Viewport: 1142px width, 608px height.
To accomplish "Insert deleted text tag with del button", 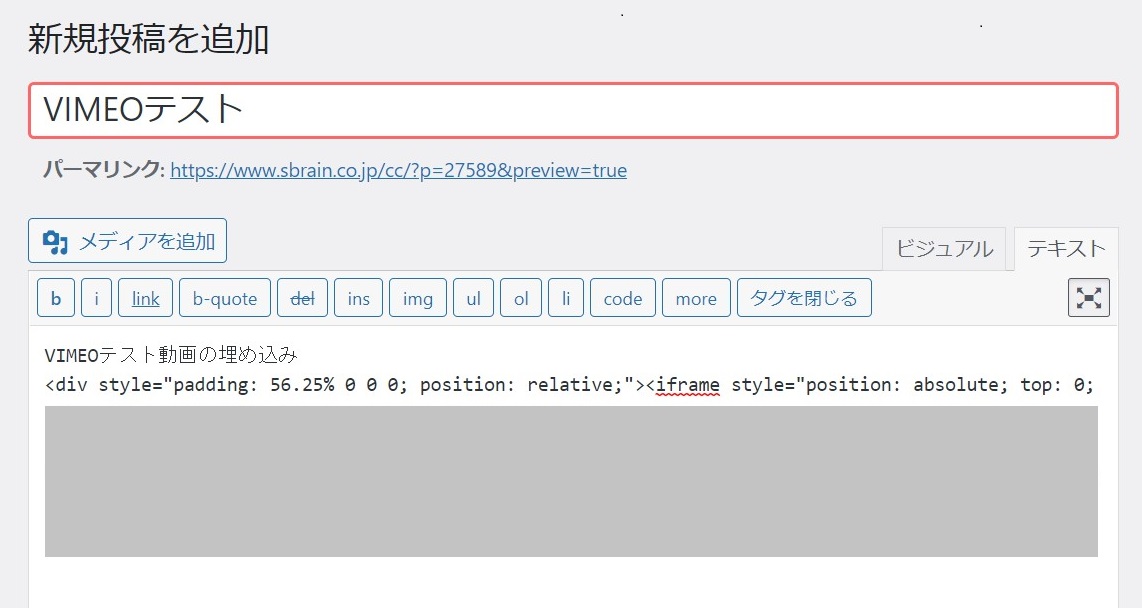I will pyautogui.click(x=302, y=298).
